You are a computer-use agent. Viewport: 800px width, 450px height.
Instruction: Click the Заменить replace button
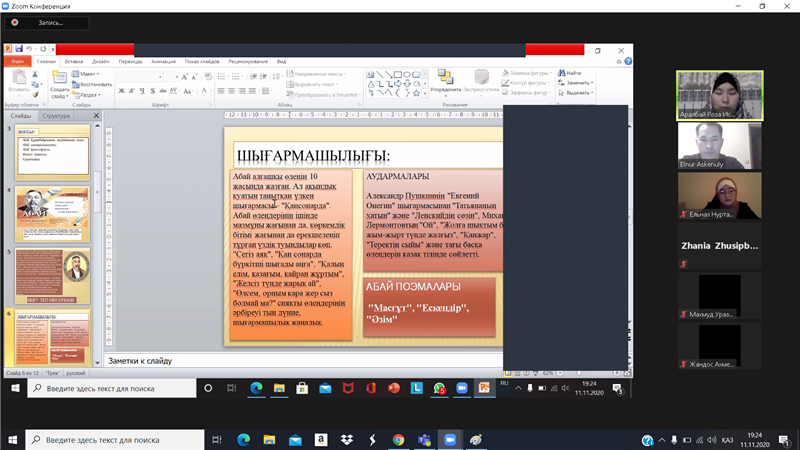click(577, 83)
